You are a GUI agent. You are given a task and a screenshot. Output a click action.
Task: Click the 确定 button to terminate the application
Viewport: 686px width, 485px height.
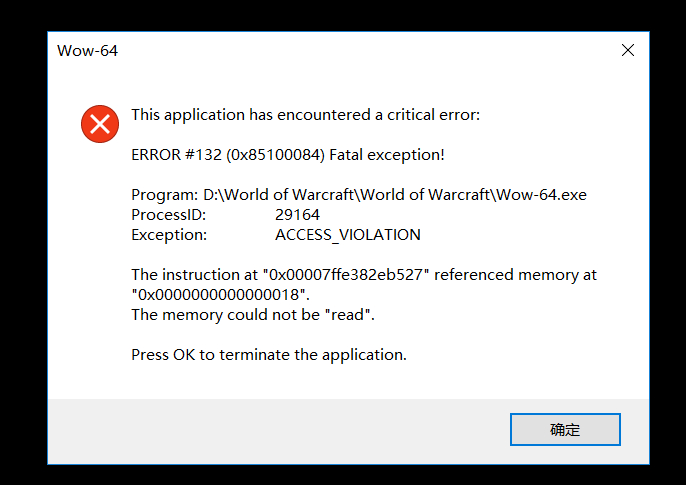(x=565, y=429)
